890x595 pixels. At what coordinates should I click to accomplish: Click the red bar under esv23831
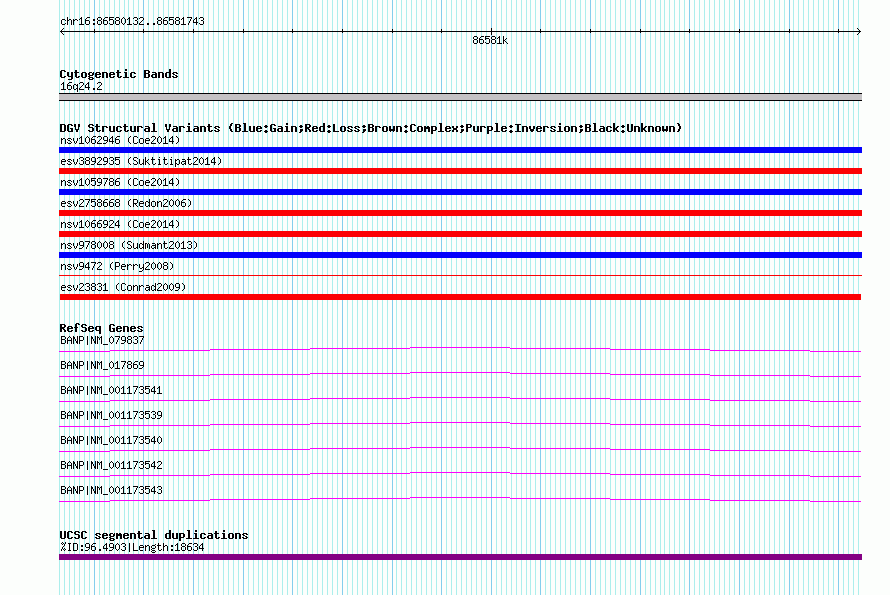pyautogui.click(x=460, y=298)
